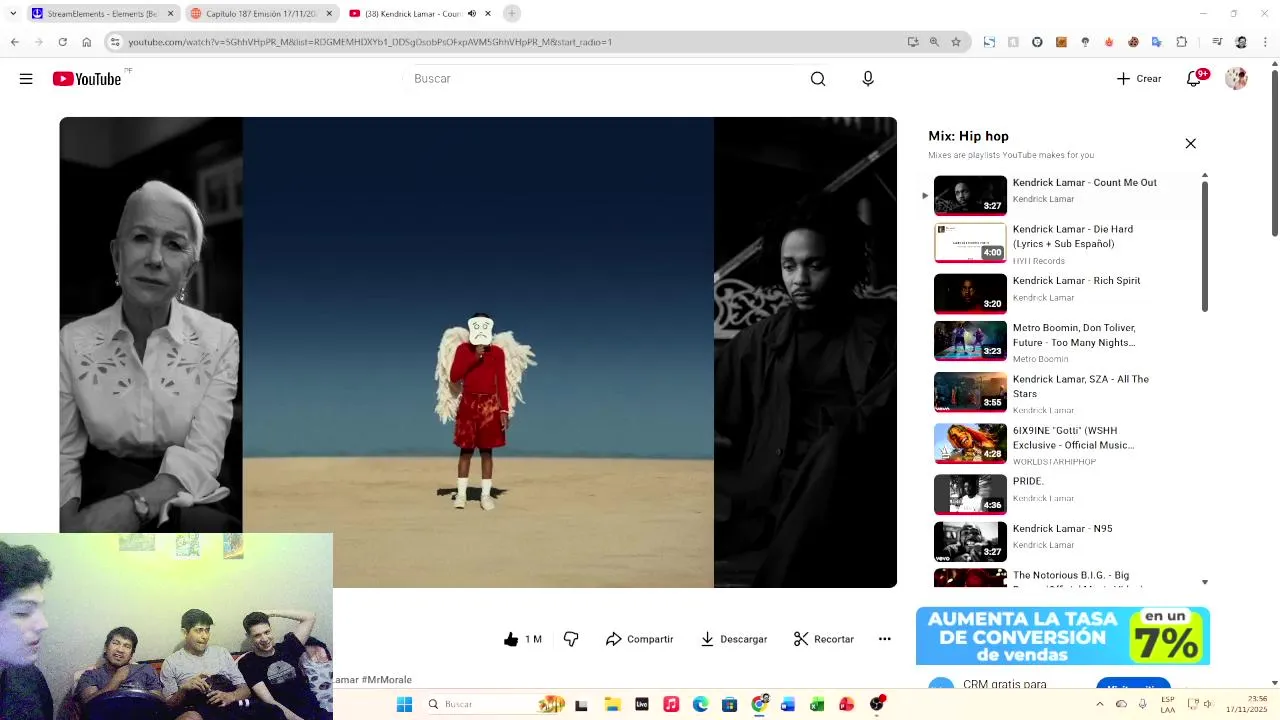This screenshot has height=720, width=1280.
Task: Go to the YouTube home logo
Action: 87,79
